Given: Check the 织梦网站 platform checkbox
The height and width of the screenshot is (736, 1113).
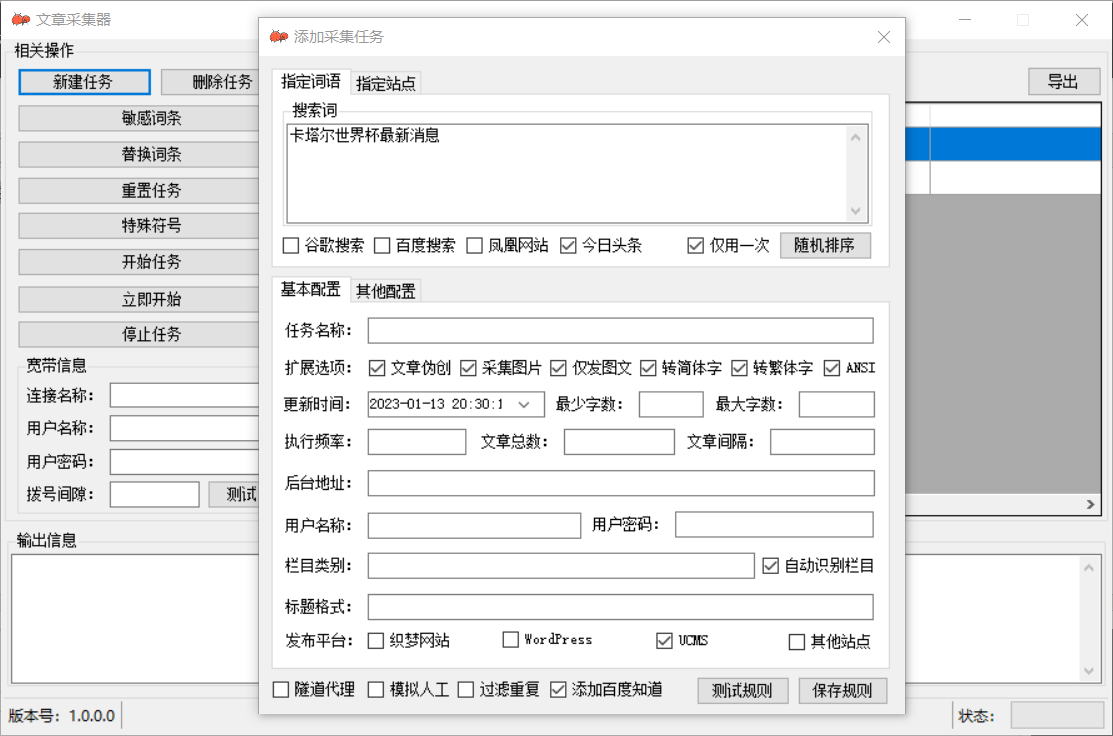Looking at the screenshot, I should pyautogui.click(x=376, y=641).
